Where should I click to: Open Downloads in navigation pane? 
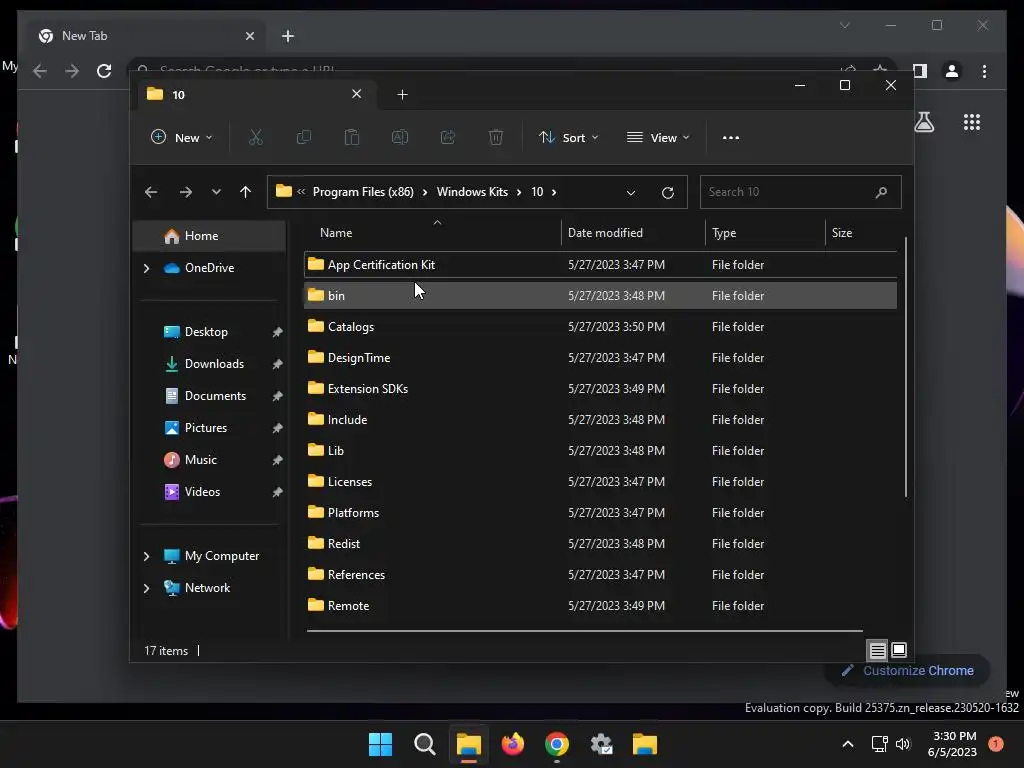pyautogui.click(x=214, y=364)
